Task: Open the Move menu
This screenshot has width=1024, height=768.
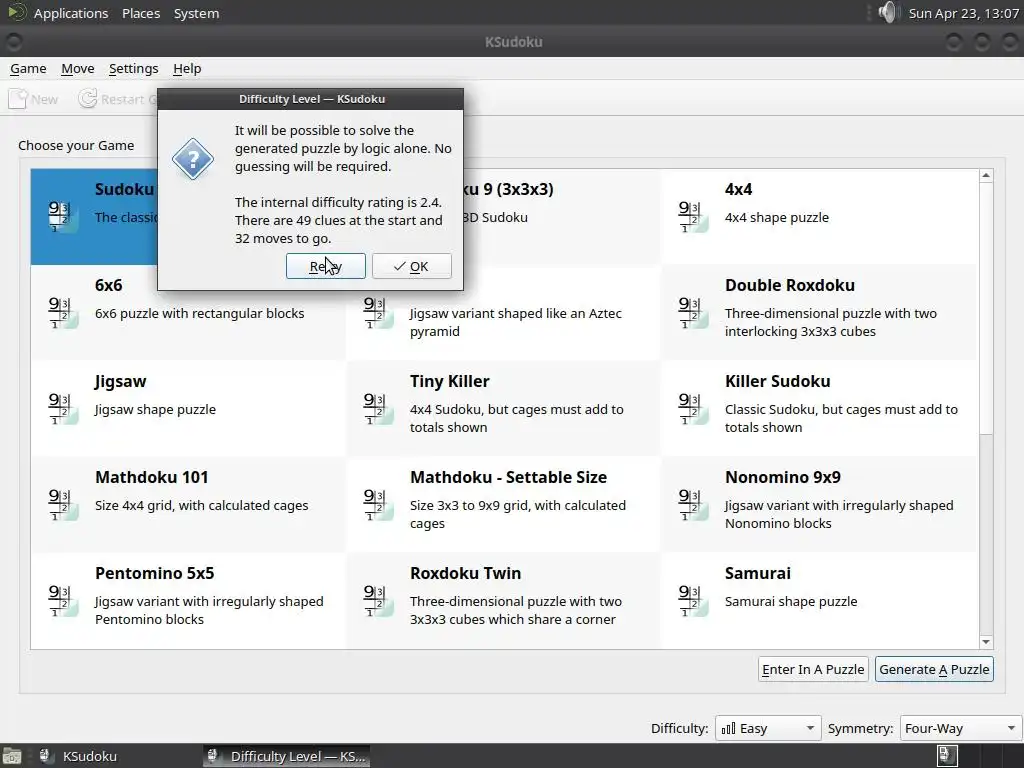Action: click(x=78, y=69)
